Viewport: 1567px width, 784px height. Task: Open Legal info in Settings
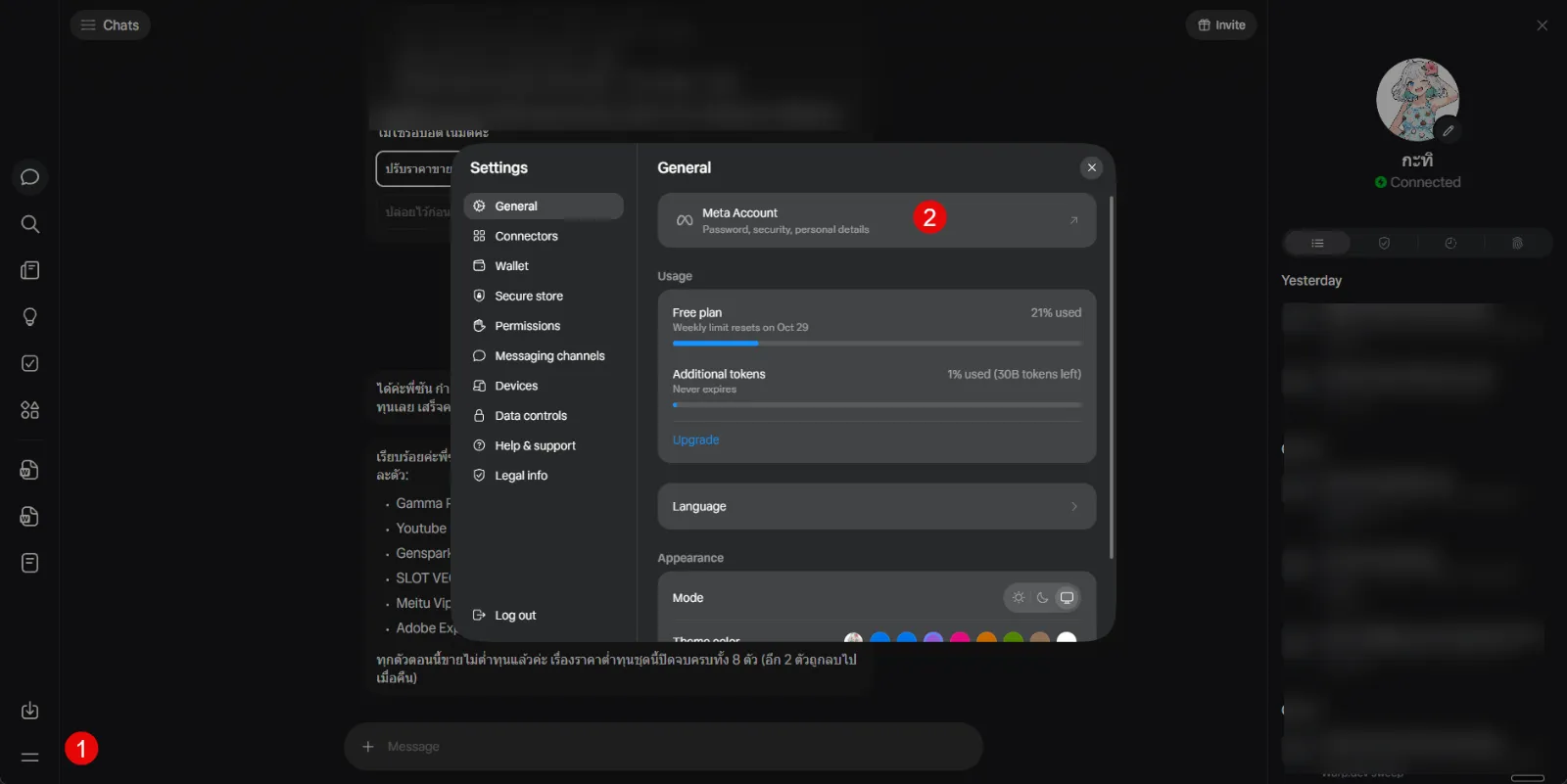tap(544, 476)
